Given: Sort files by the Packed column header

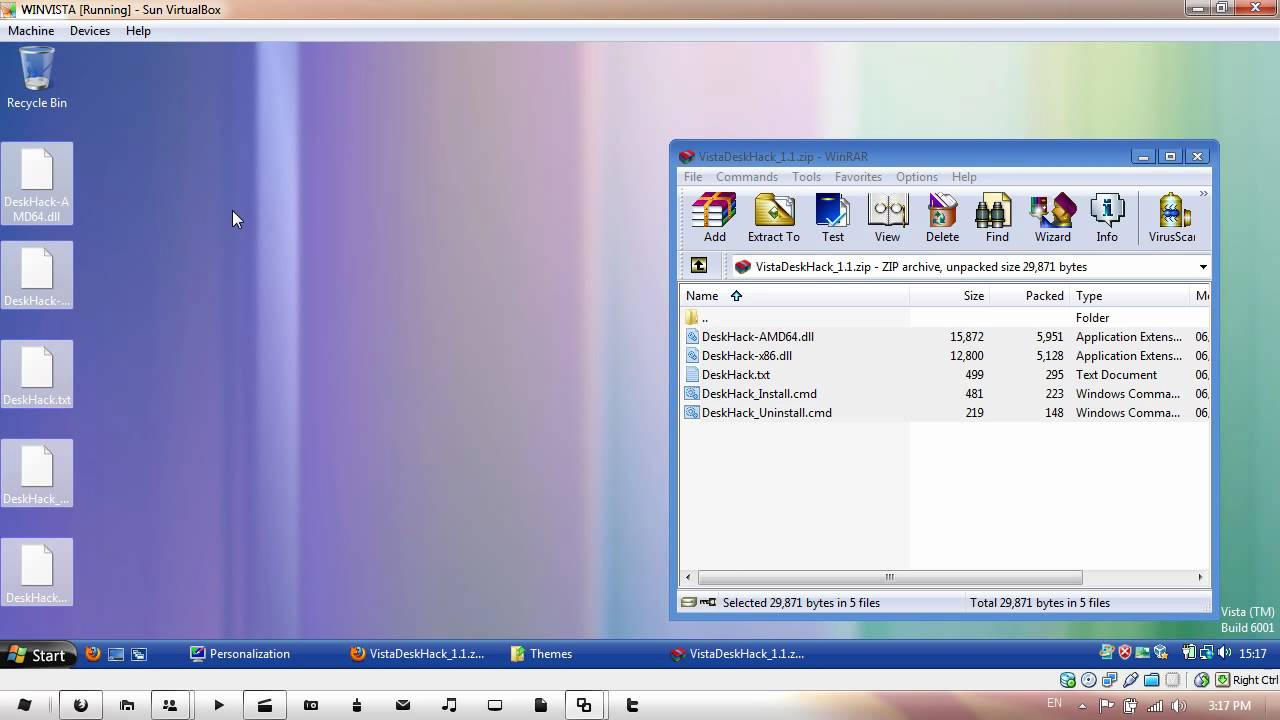Looking at the screenshot, I should coord(1030,296).
